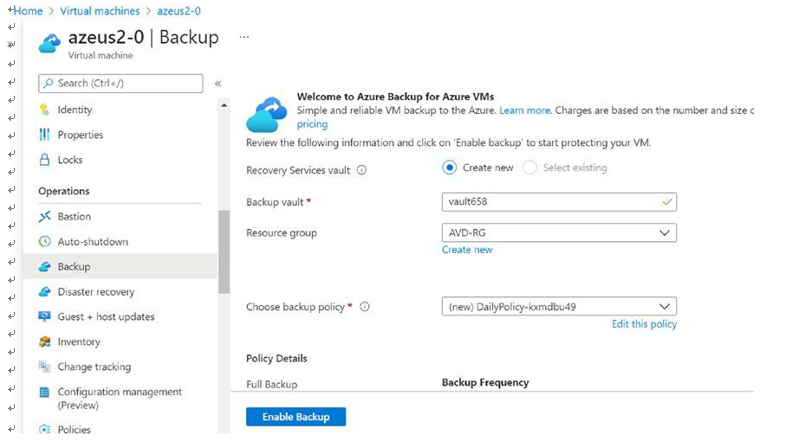Image resolution: width=789 pixels, height=445 pixels.
Task: Click the Azure Backup welcome cloud icon
Action: coord(267,114)
